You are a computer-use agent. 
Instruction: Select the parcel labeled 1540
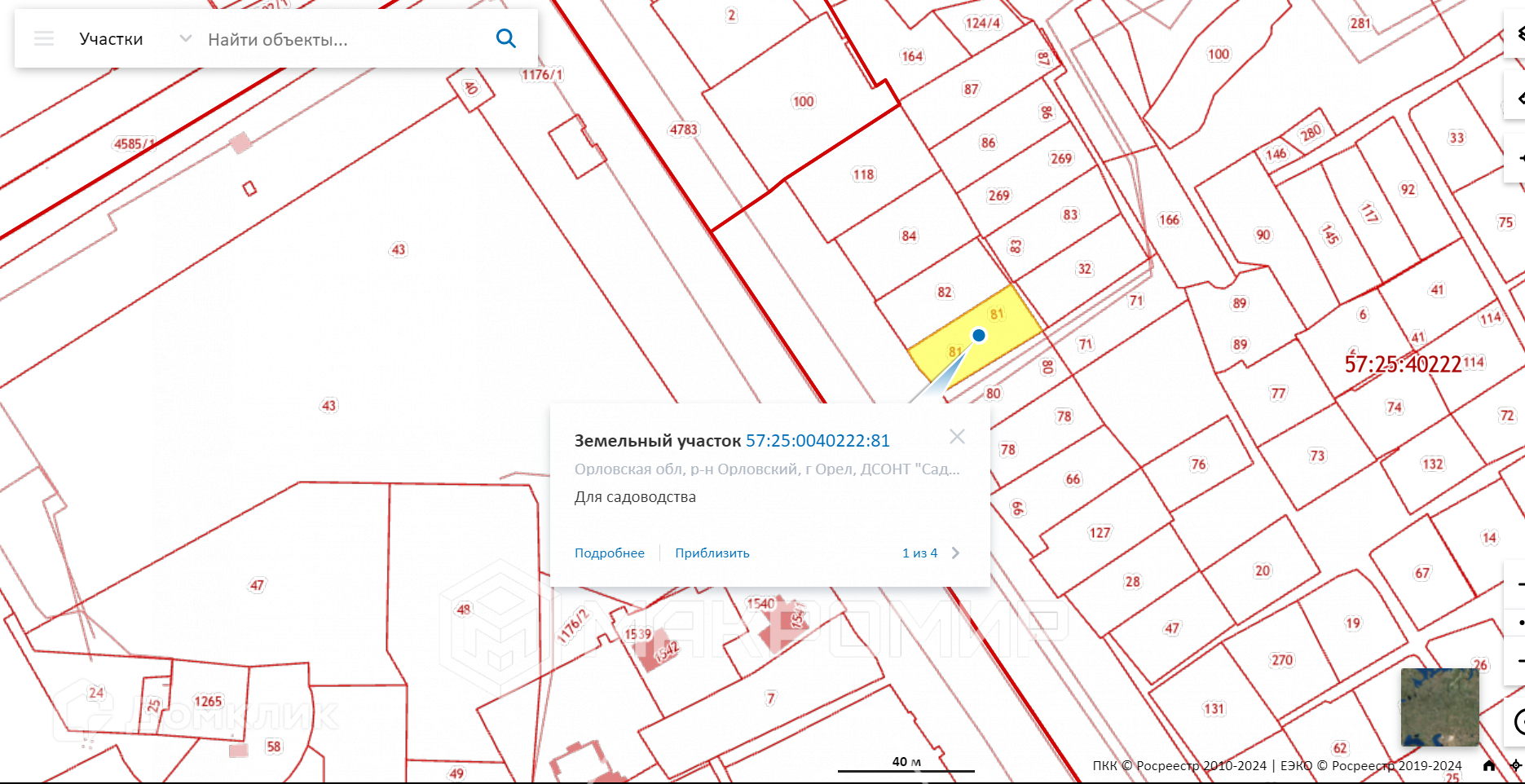click(x=760, y=604)
